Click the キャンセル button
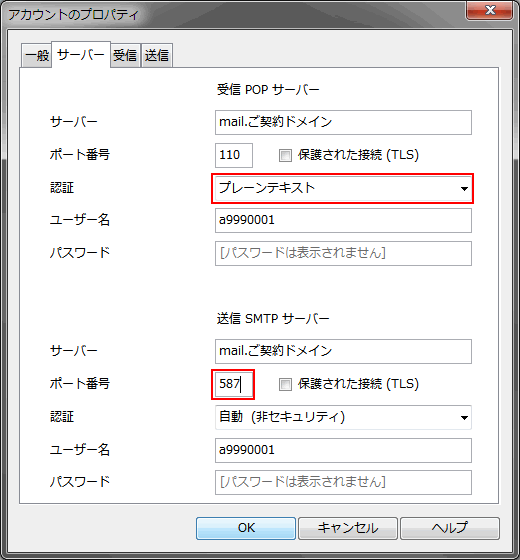This screenshot has width=520, height=560. coord(348,528)
